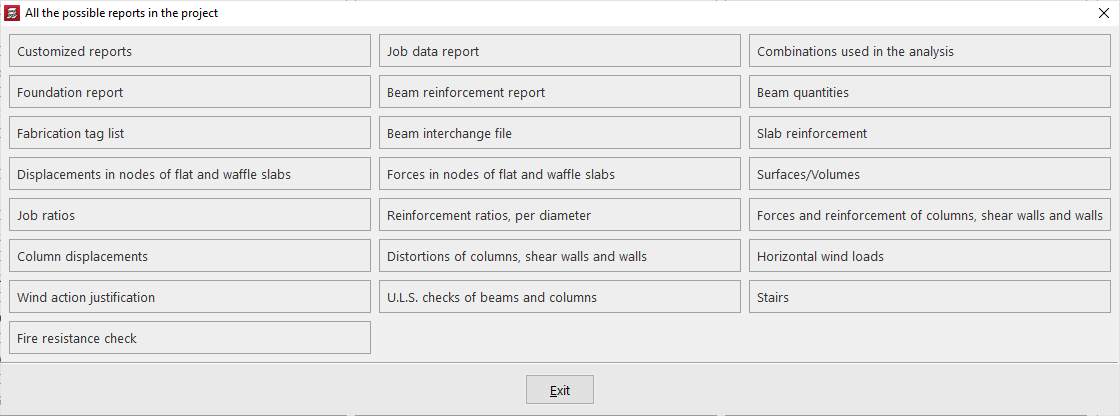This screenshot has width=1120, height=416.
Task: Open the Foundation report
Action: pos(189,93)
